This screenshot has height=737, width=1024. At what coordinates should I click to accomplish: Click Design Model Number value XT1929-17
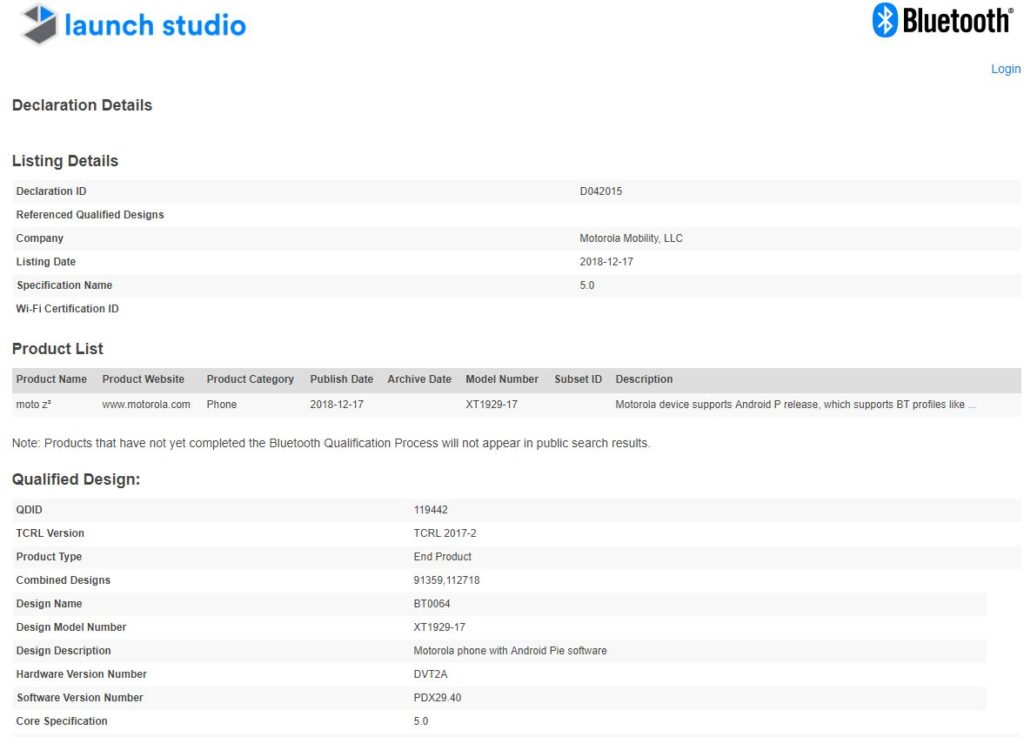click(x=440, y=627)
